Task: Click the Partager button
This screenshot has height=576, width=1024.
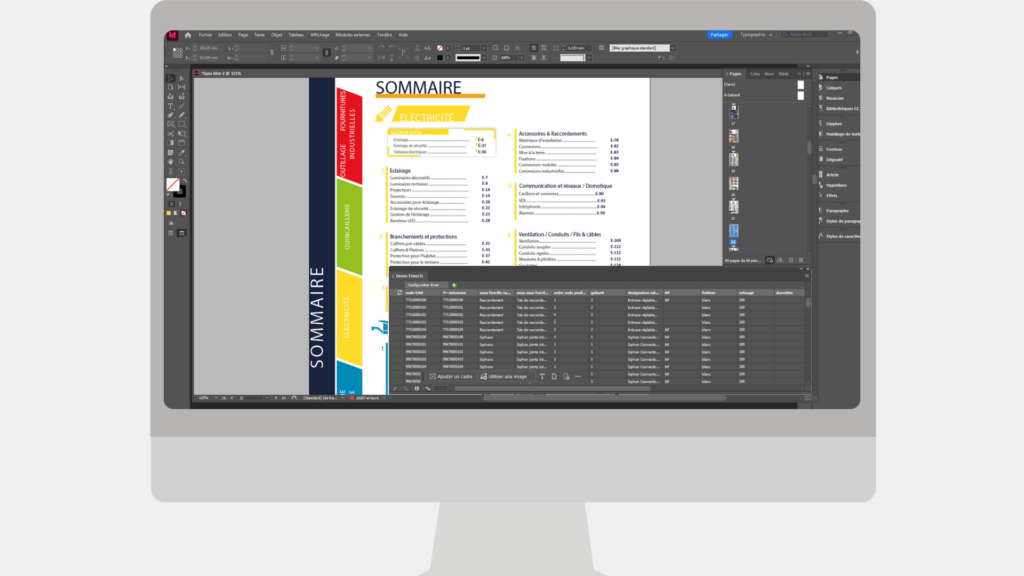Action: pos(719,35)
